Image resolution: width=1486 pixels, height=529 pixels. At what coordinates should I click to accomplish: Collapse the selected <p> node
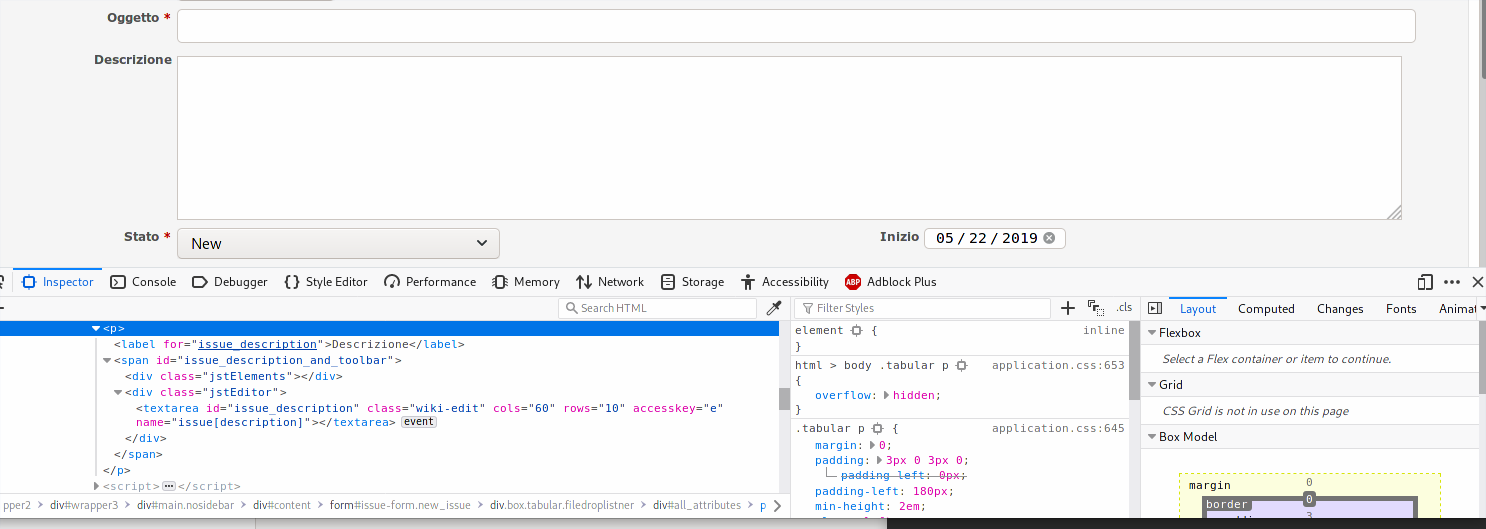[x=96, y=328]
